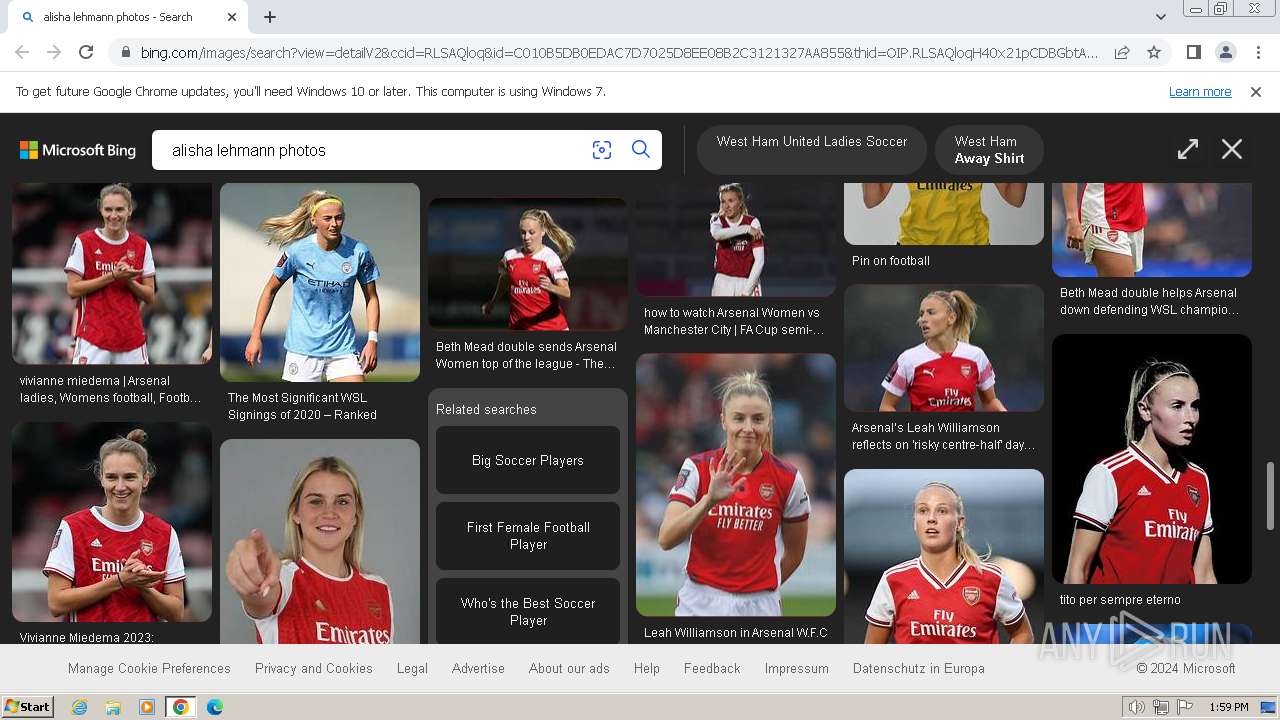Open the Help footer link

[x=647, y=669]
